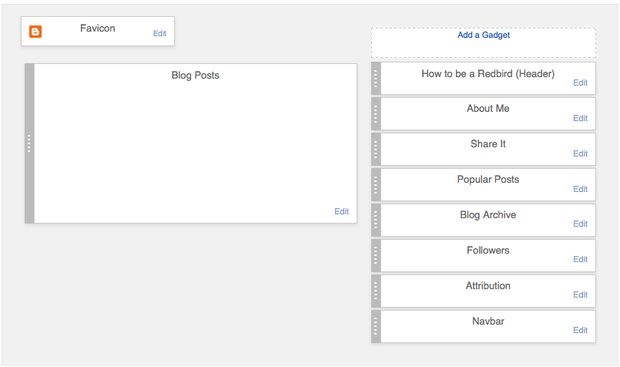
Task: Select the Navbar gadget drag handle
Action: pyautogui.click(x=376, y=326)
